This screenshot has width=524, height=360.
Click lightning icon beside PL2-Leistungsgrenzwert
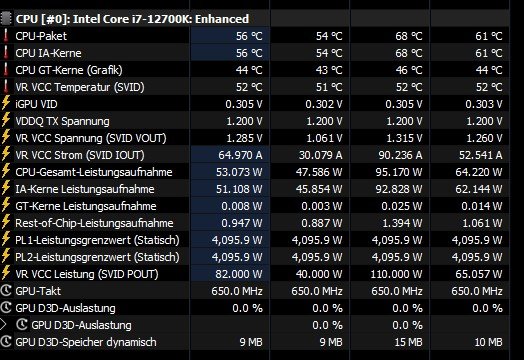[x=6, y=257]
